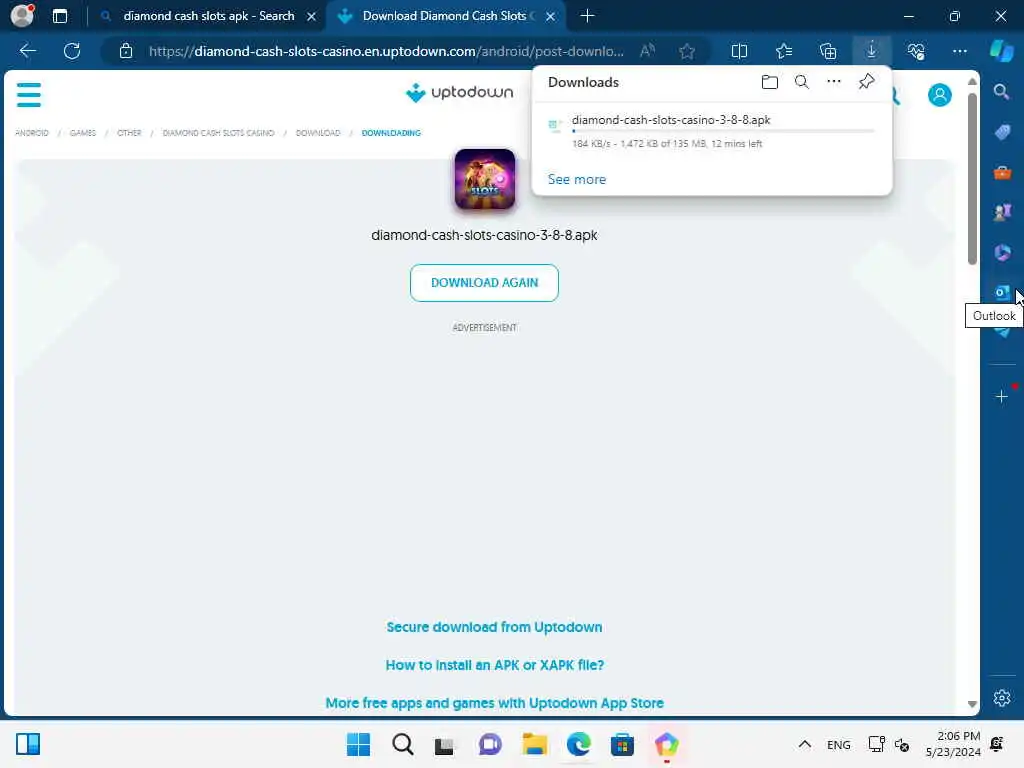The height and width of the screenshot is (768, 1024).
Task: Navigate to GAMES breadcrumb
Action: 83,133
